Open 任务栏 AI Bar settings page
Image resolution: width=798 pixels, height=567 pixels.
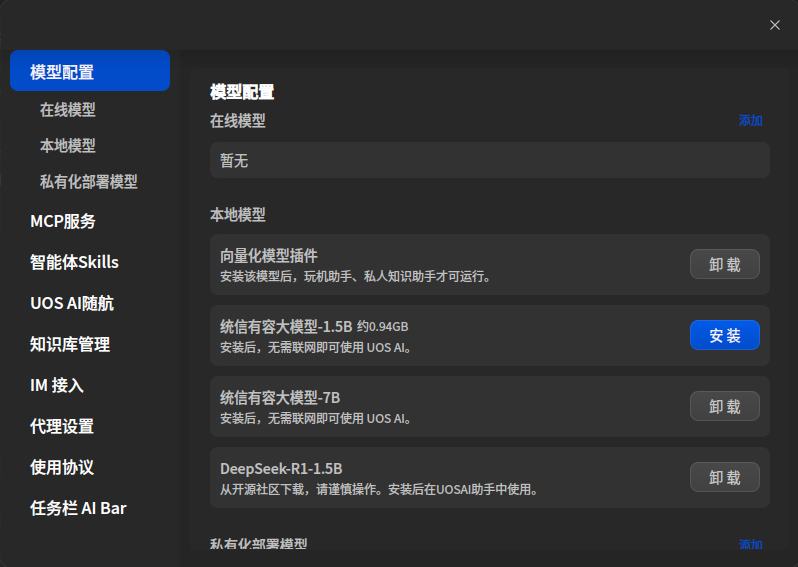click(x=78, y=508)
